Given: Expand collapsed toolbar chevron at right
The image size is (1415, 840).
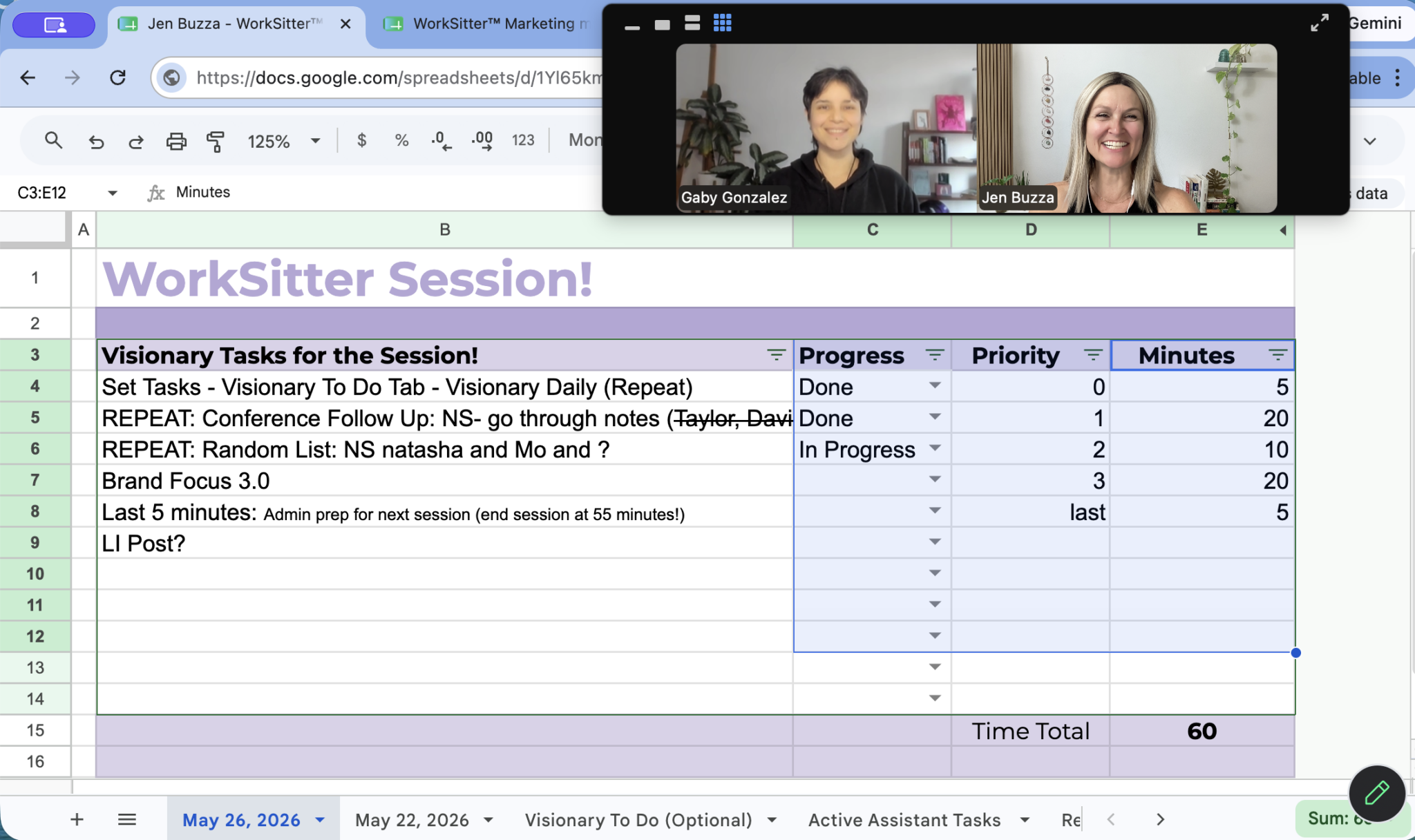Looking at the screenshot, I should [x=1369, y=142].
